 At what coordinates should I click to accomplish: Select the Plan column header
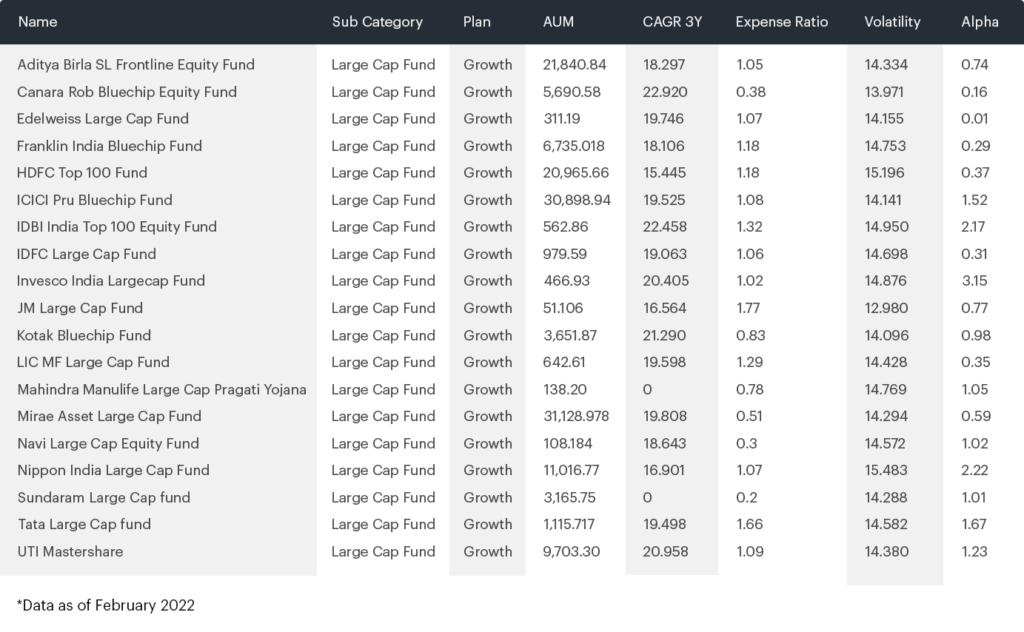pos(477,22)
